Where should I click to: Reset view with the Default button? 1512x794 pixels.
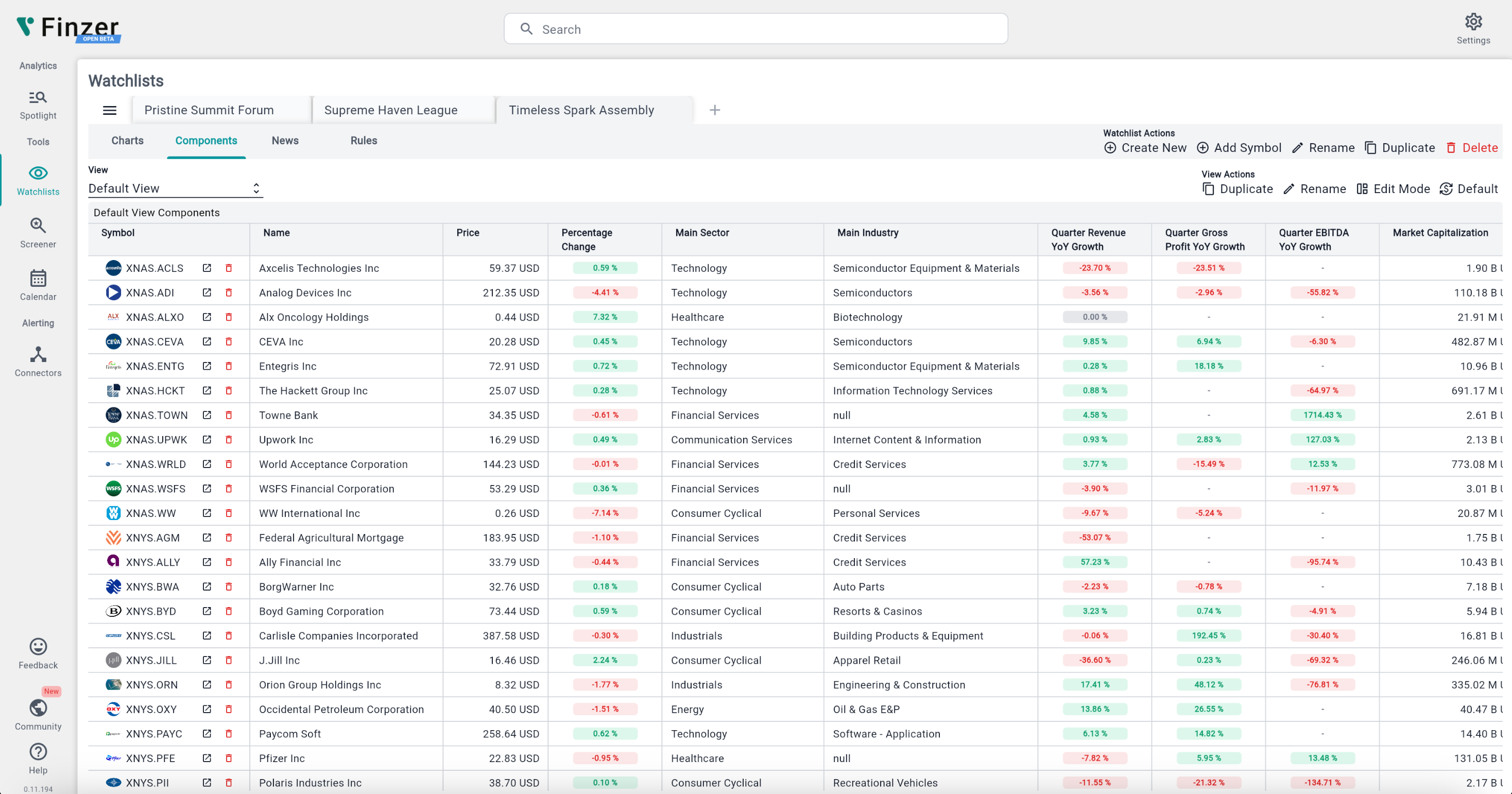point(1469,189)
